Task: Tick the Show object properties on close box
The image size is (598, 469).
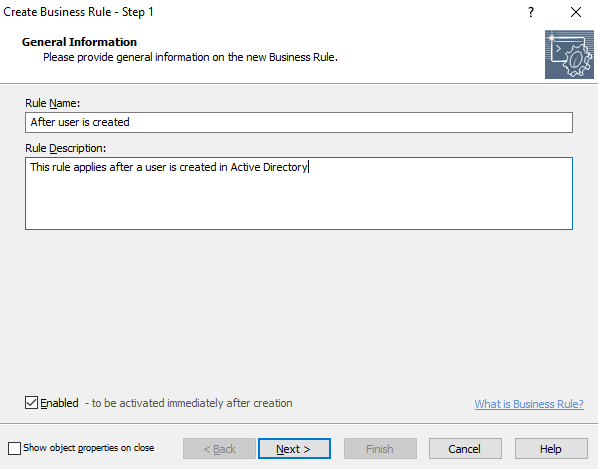Action: [14, 448]
